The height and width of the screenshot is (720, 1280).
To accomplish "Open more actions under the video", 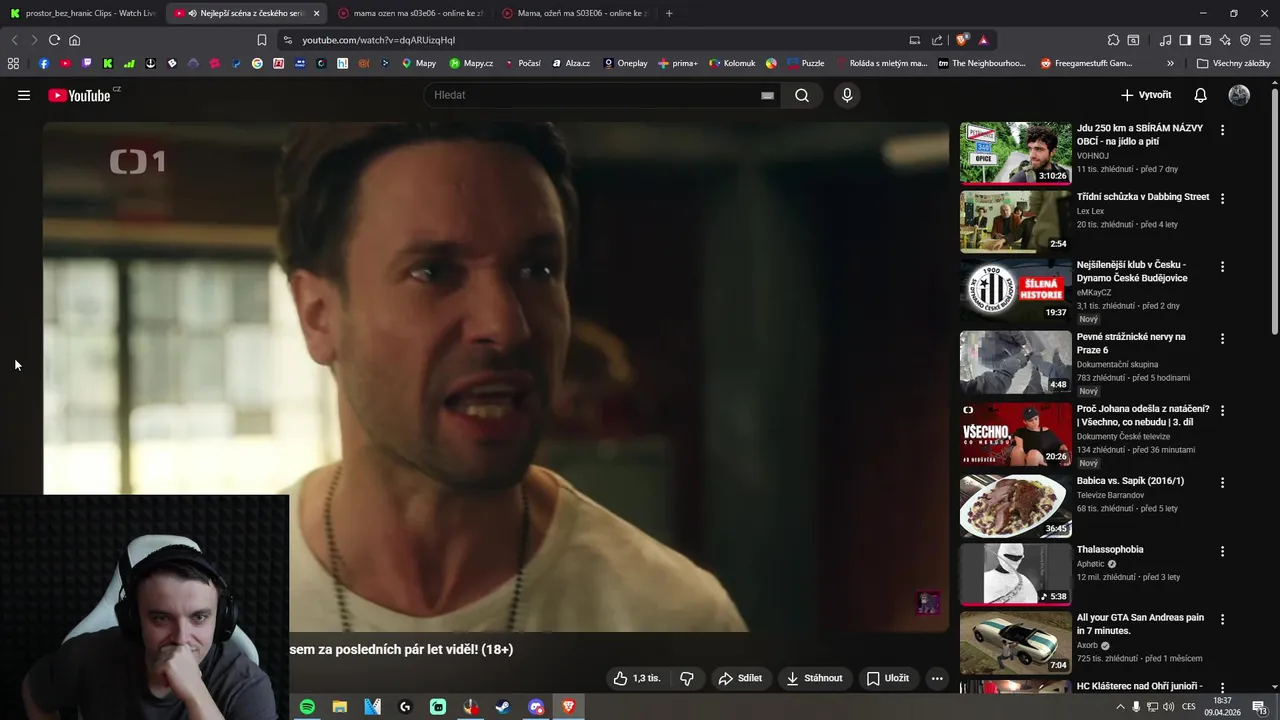I will pos(937,678).
